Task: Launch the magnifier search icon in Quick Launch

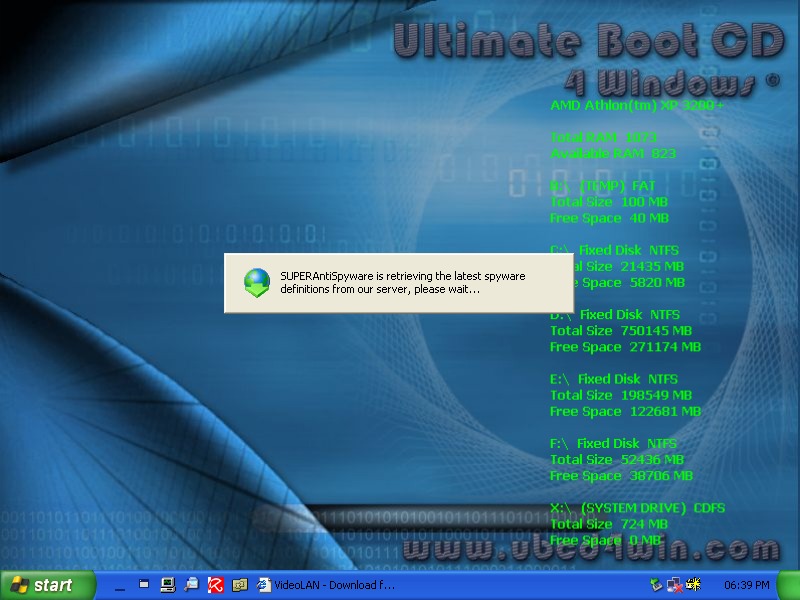Action: point(191,584)
